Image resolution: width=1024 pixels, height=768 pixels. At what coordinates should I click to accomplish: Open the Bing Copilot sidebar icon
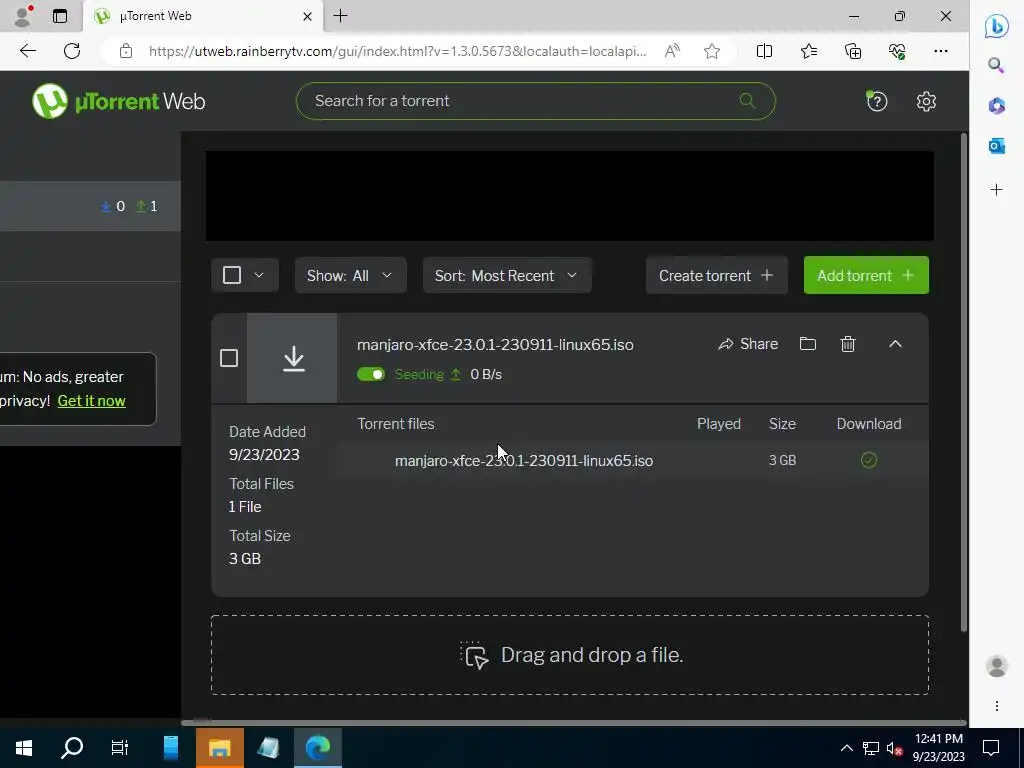pos(997,26)
